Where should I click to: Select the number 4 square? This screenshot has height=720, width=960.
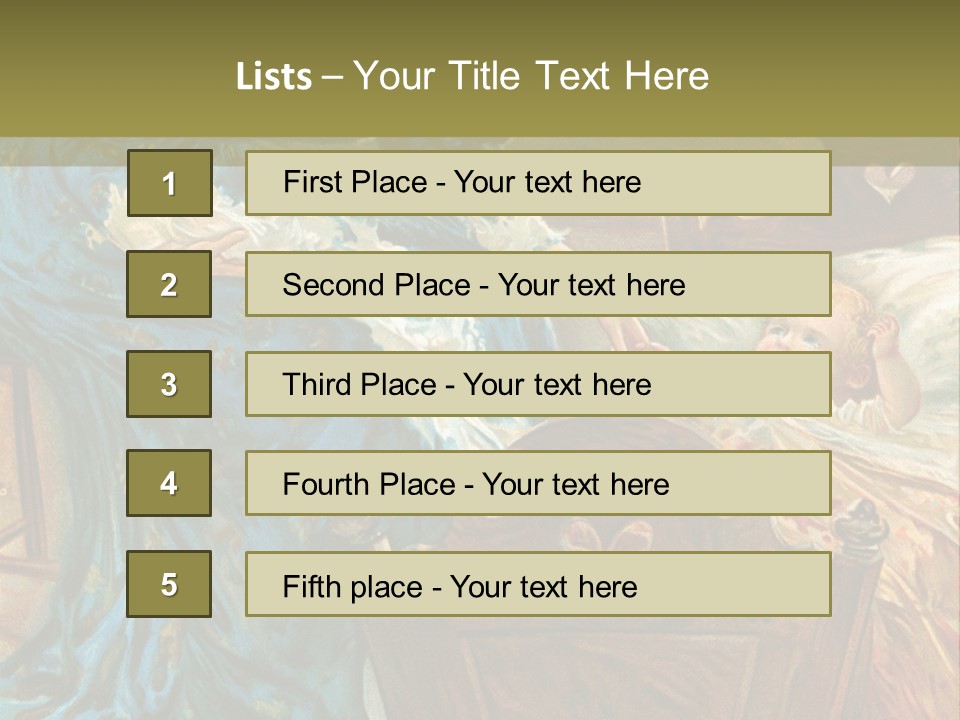(x=169, y=483)
